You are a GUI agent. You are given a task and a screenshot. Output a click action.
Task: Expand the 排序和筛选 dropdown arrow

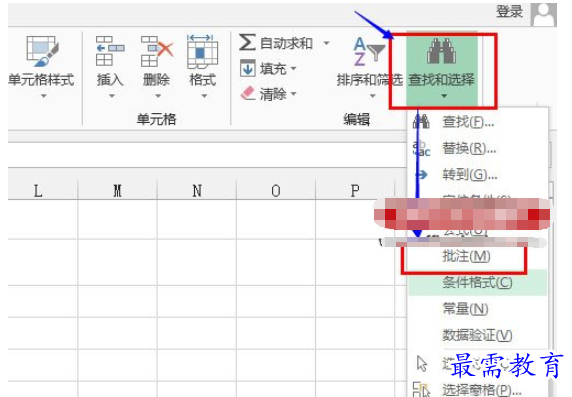coord(372,96)
